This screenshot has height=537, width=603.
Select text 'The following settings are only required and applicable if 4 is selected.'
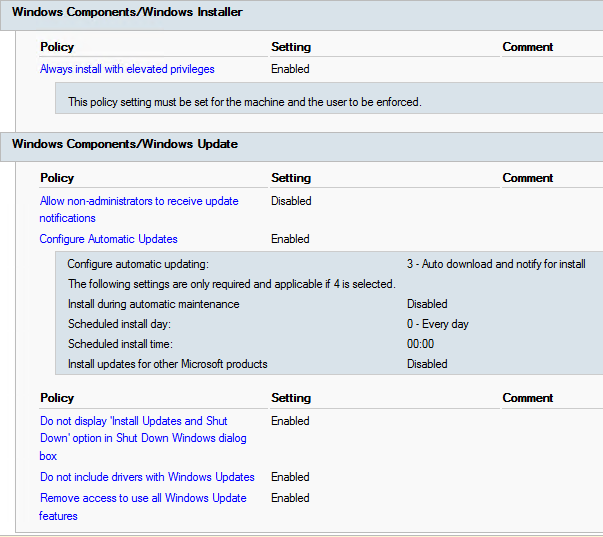point(232,284)
